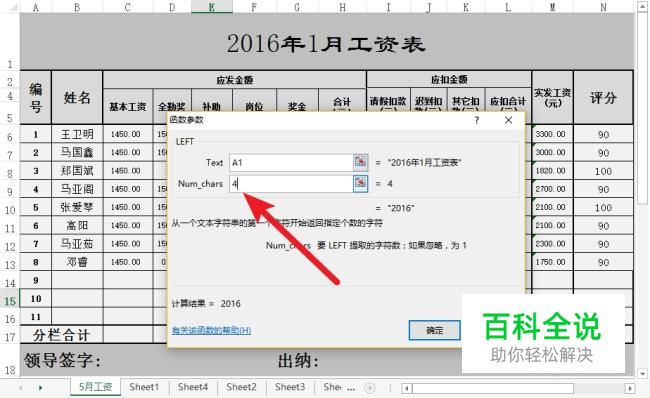Select row 18 header

pos(10,361)
